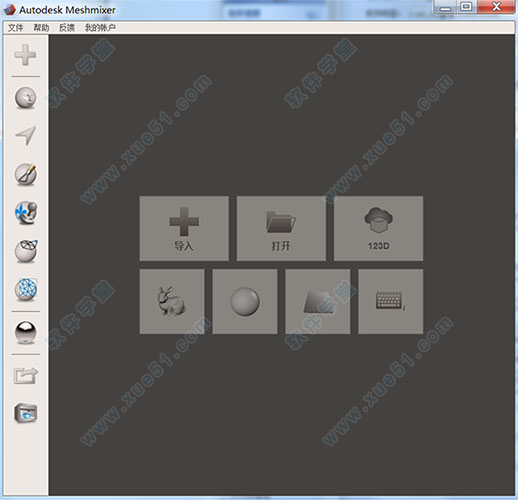Open the 反馈 menu
This screenshot has height=500, width=518.
click(67, 28)
